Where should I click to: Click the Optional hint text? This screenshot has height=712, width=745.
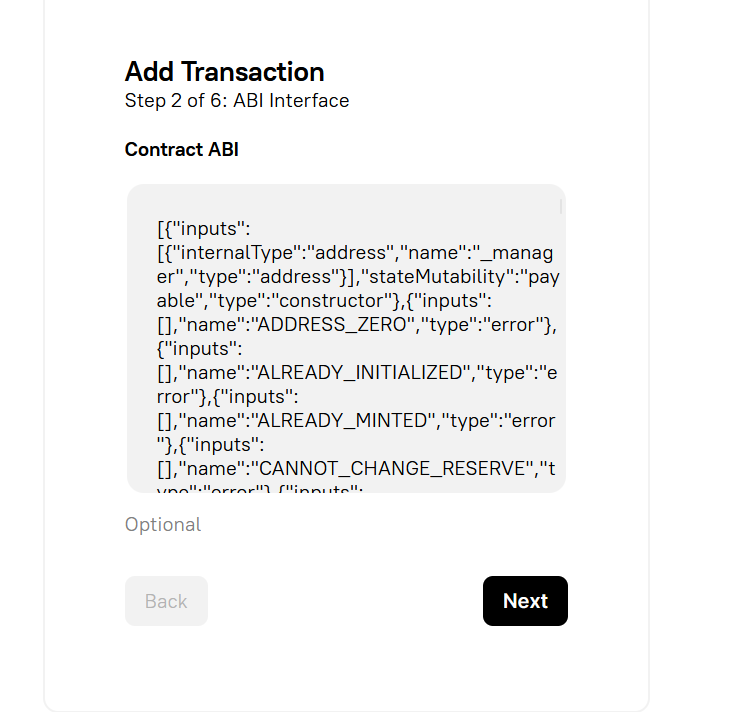pyautogui.click(x=163, y=525)
